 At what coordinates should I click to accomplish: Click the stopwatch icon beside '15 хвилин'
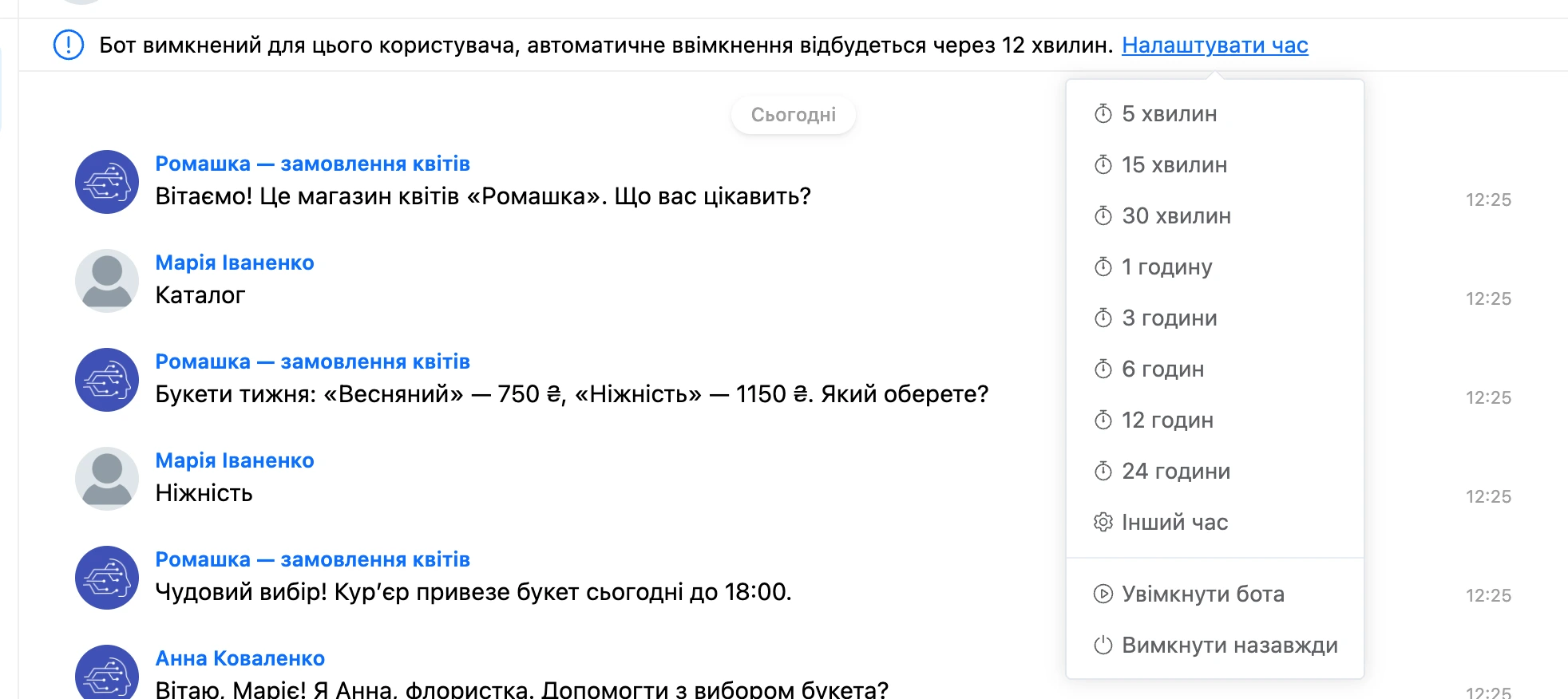pos(1103,165)
